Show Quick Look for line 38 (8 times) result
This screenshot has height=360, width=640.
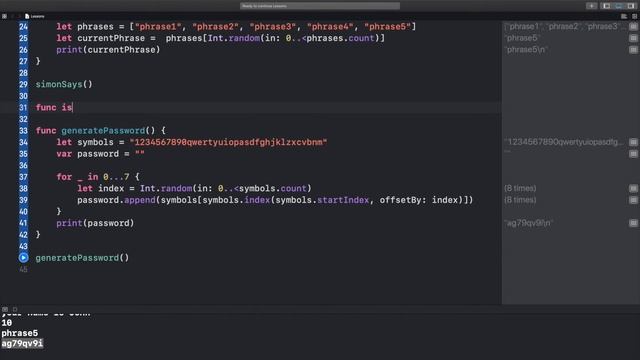click(633, 188)
